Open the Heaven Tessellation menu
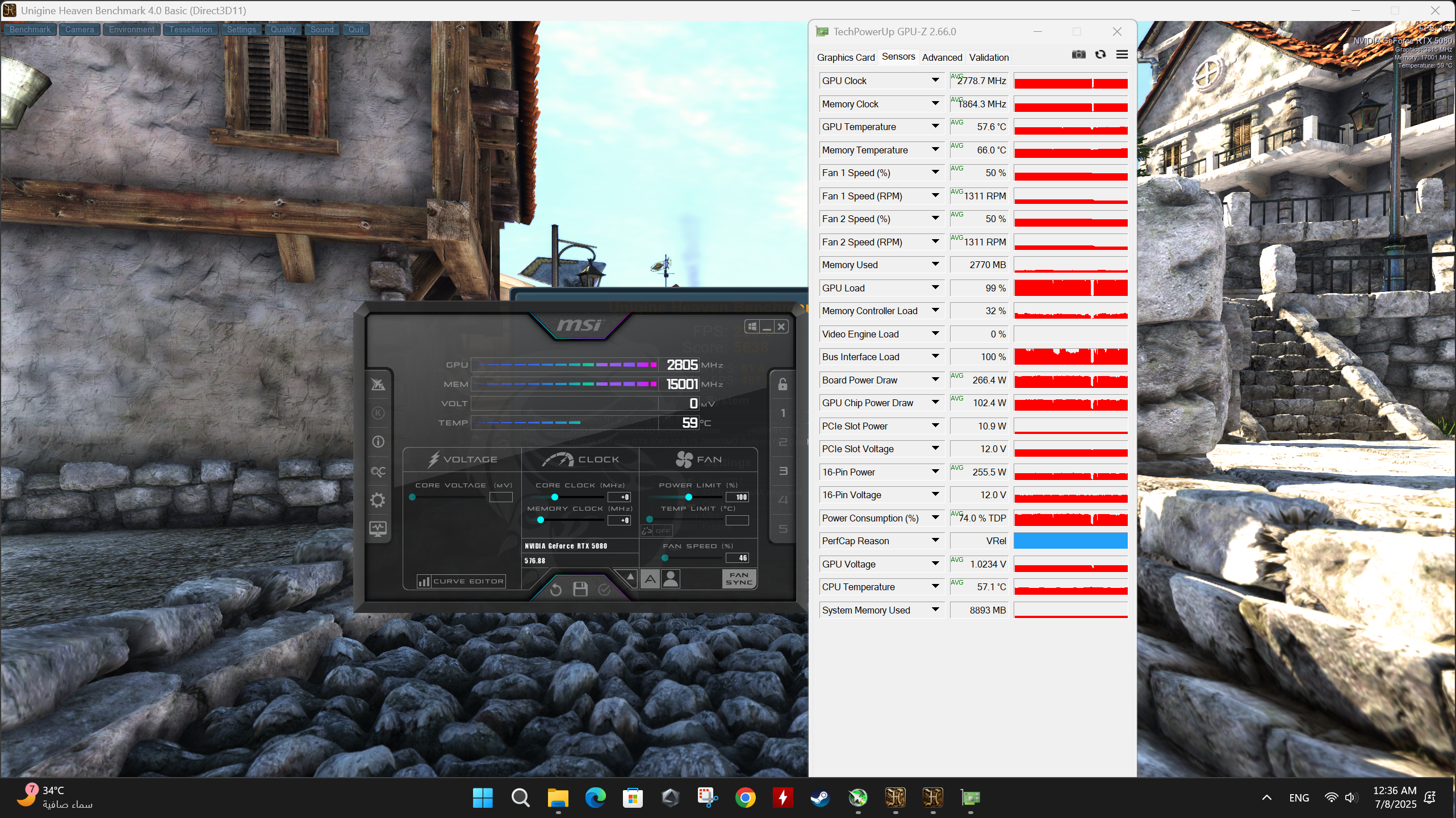The width and height of the screenshot is (1456, 818). point(190,30)
